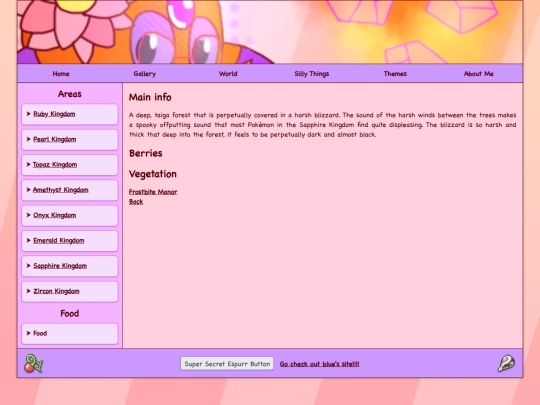Screen dimensions: 540x405
Task: Open the Onyx Kingdom link
Action: (x=54, y=215)
